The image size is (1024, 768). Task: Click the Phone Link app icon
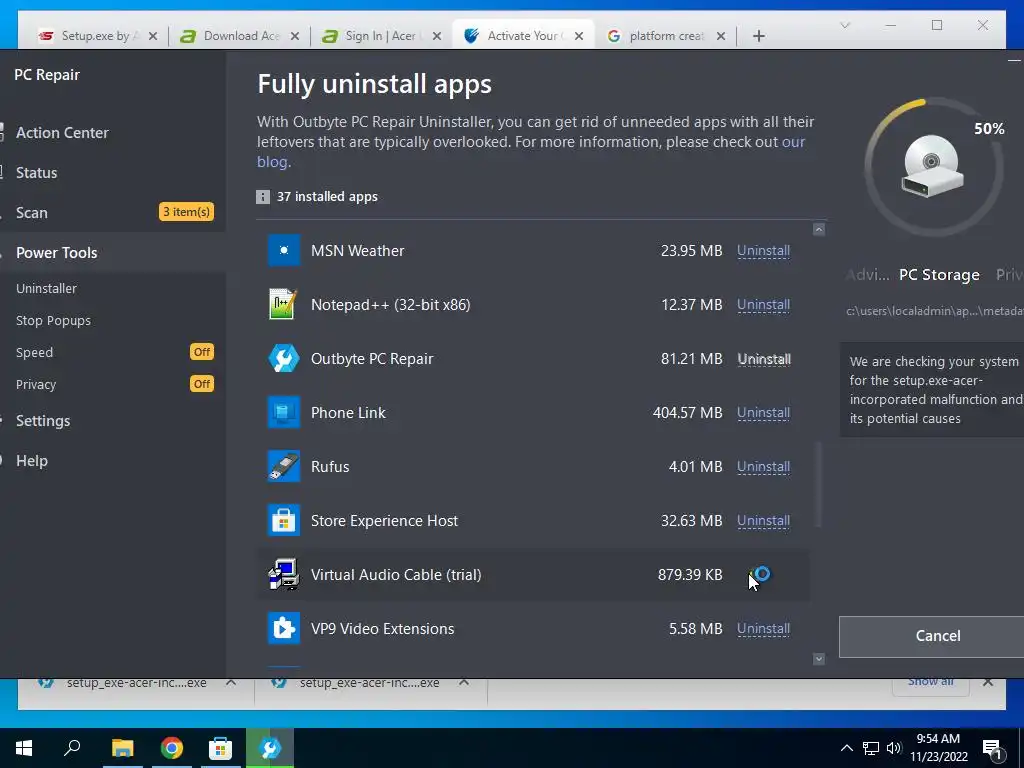coord(283,413)
